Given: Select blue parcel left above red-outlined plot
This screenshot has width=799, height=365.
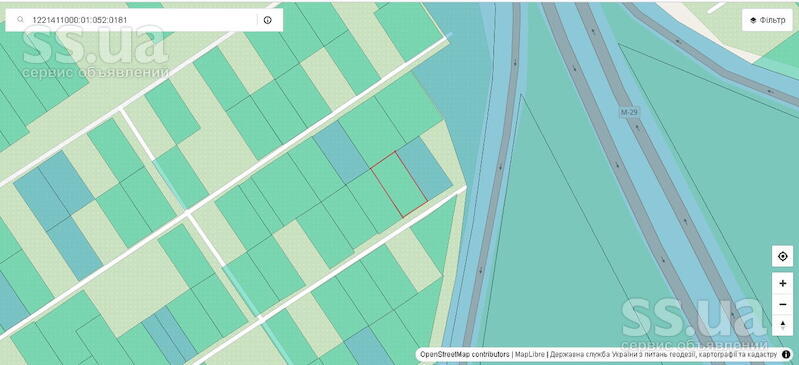Looking at the screenshot, I should coord(340,152).
